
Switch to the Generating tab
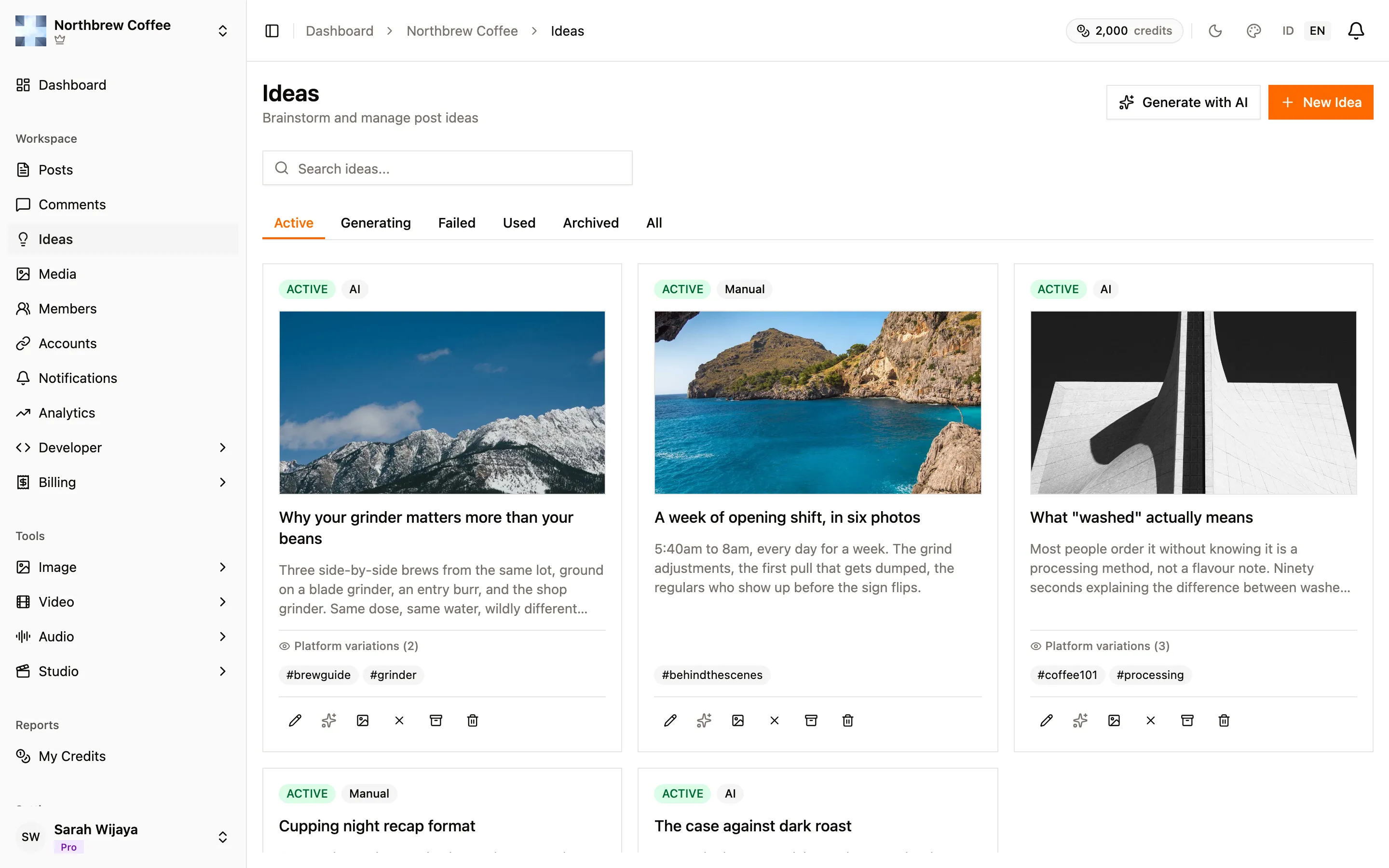point(376,223)
